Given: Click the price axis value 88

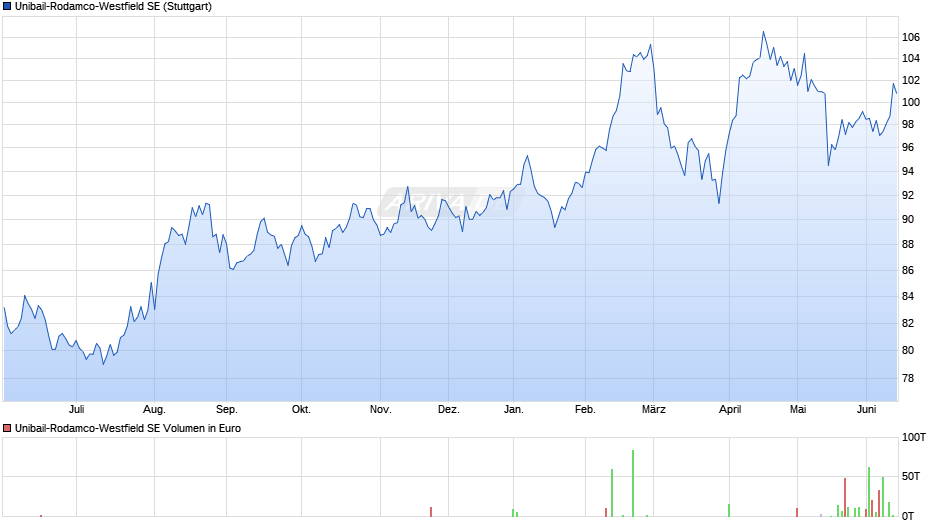Looking at the screenshot, I should tap(908, 245).
